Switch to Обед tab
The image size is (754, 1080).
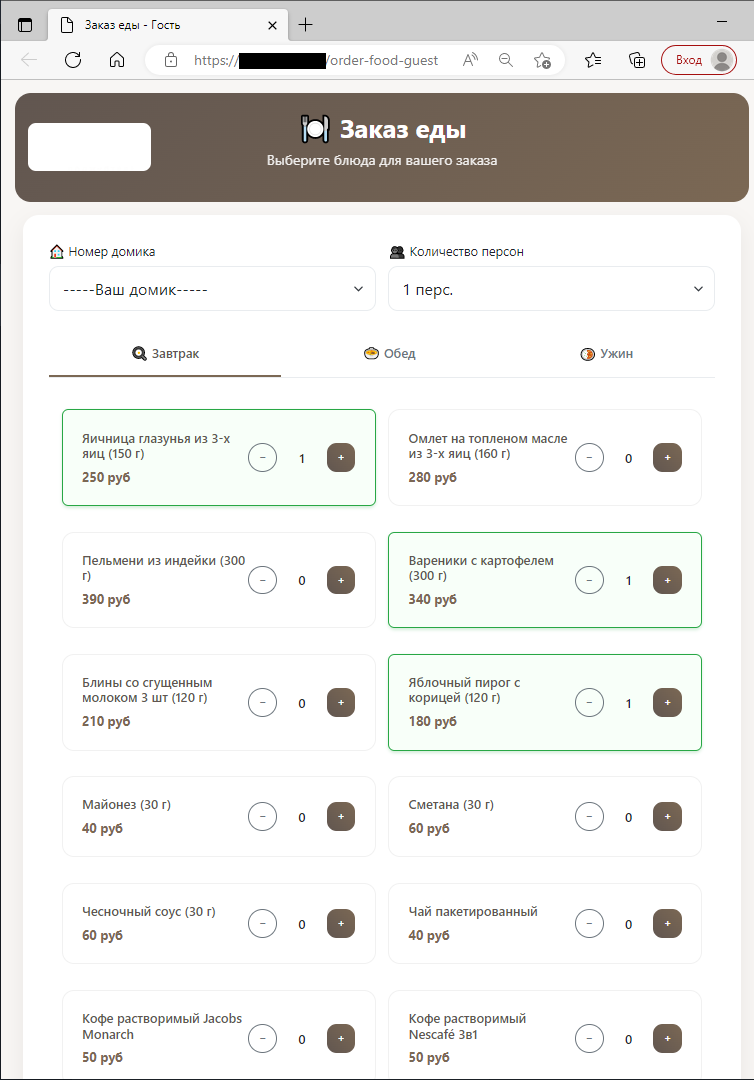pos(390,354)
